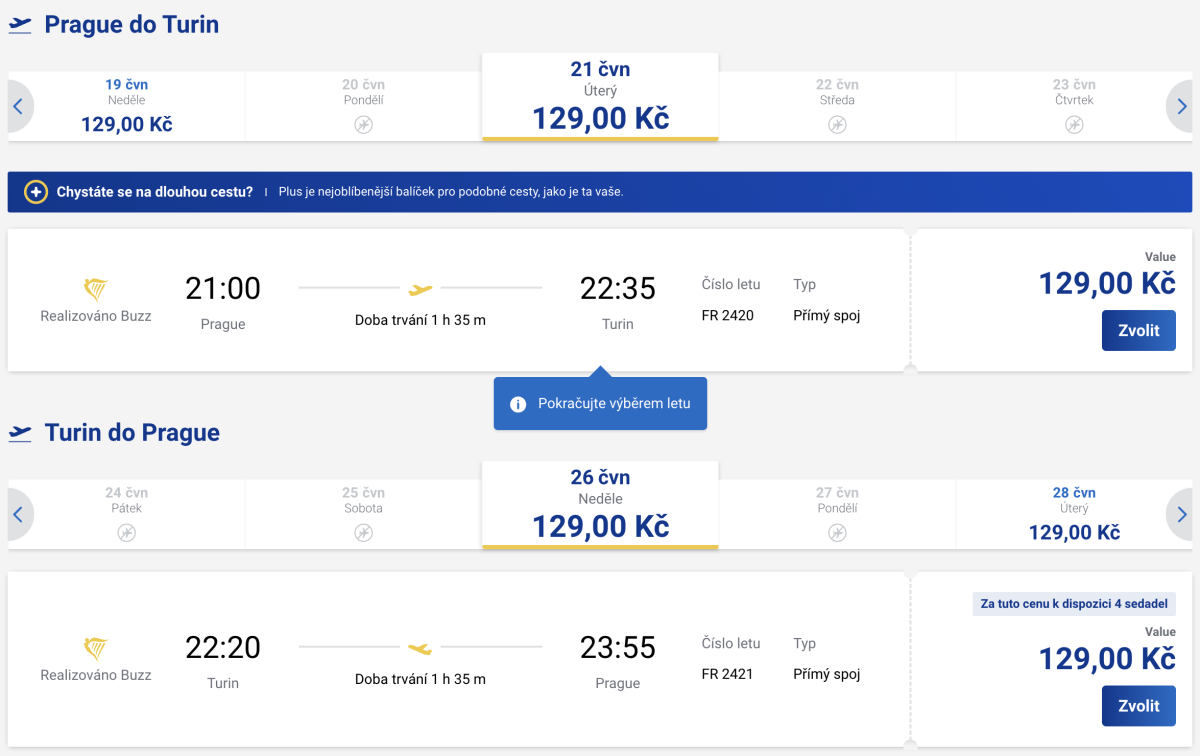Select 28 čvn Úterý return date
This screenshot has height=756, width=1200.
click(1074, 514)
